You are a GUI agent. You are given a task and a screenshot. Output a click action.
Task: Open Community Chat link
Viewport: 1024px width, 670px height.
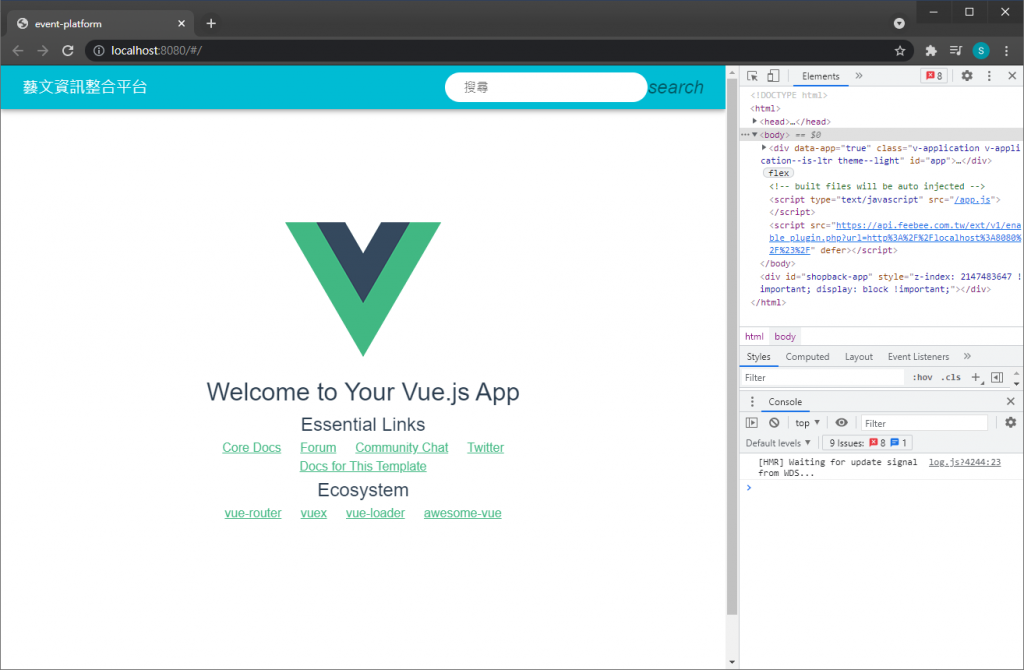(x=402, y=447)
